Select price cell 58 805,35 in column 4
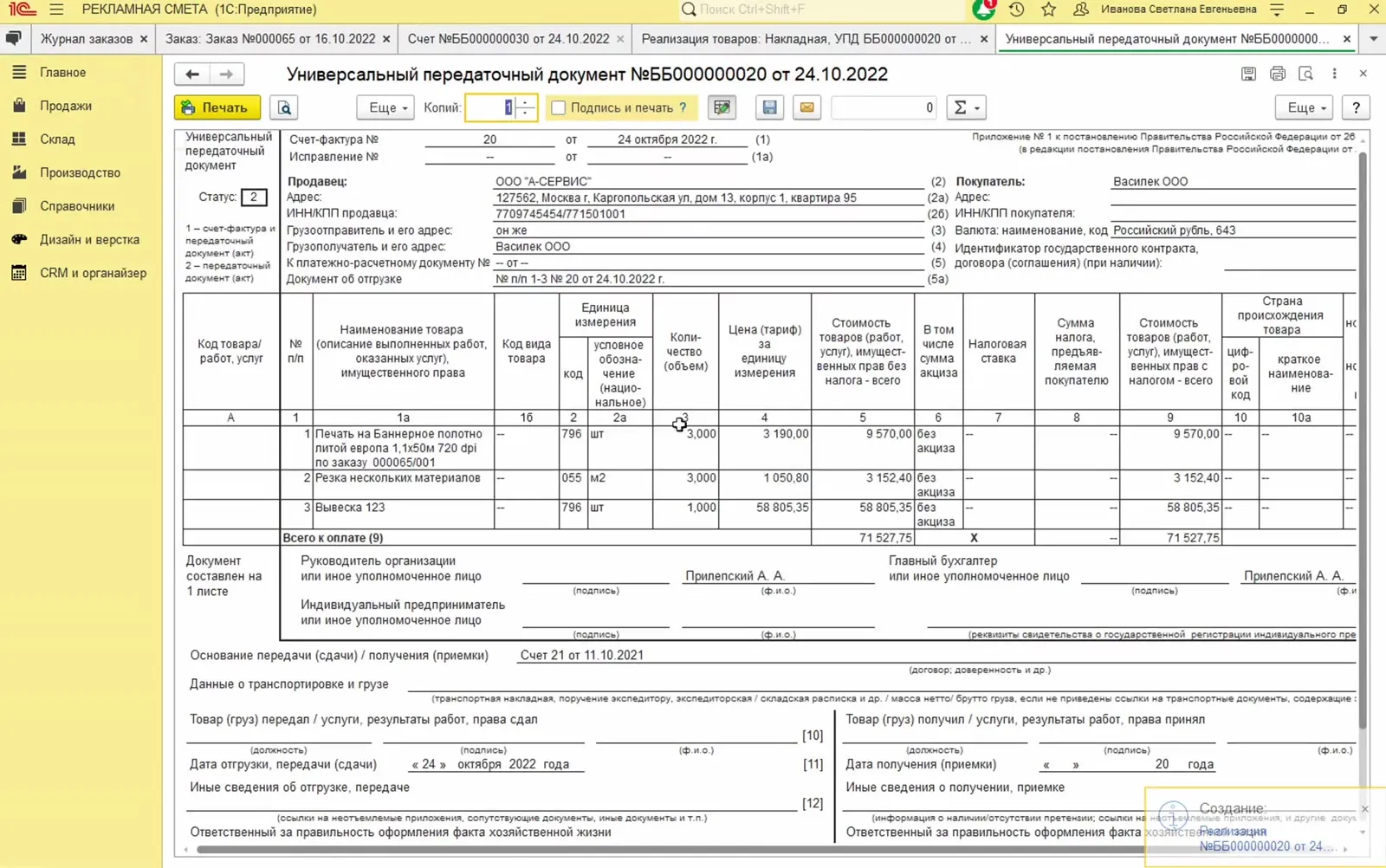 764,515
